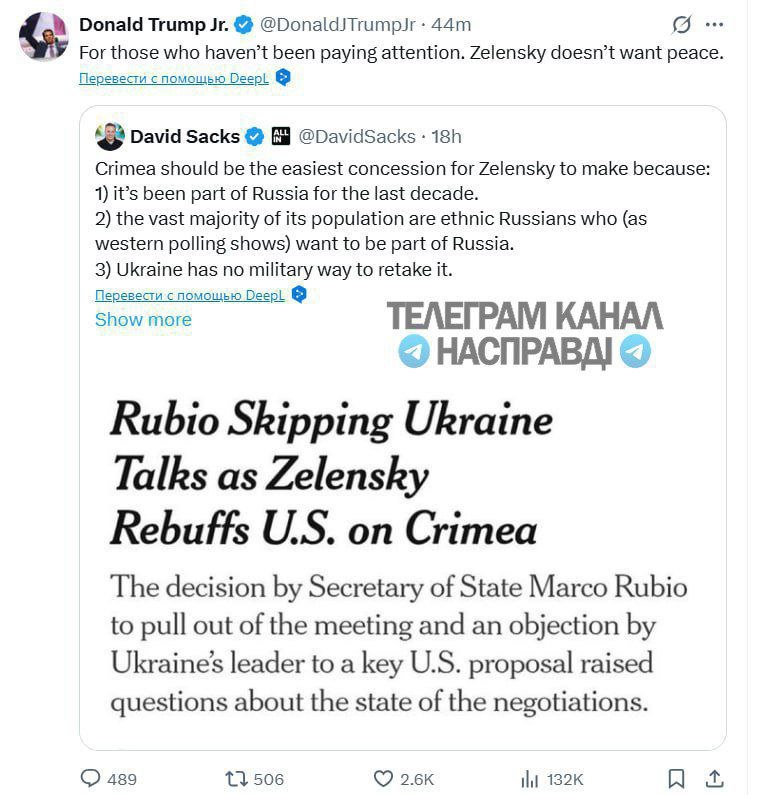This screenshot has height=795, width=761.
Task: Translate quoted tweet with DeepL link
Action: [x=190, y=295]
